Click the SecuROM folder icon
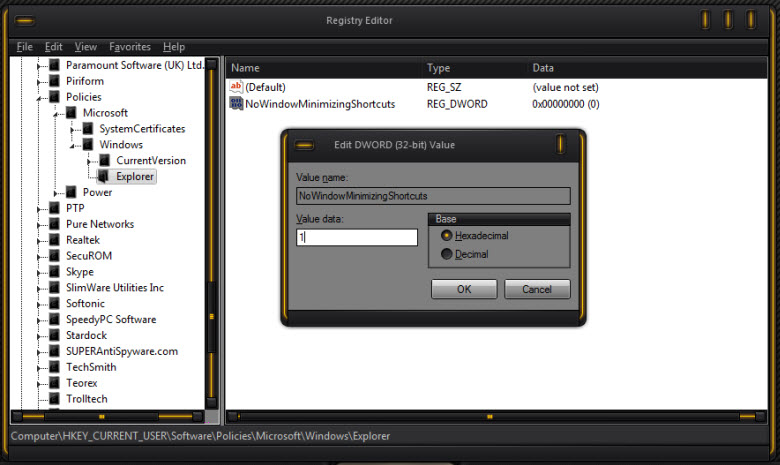The image size is (780, 465). click(x=55, y=256)
